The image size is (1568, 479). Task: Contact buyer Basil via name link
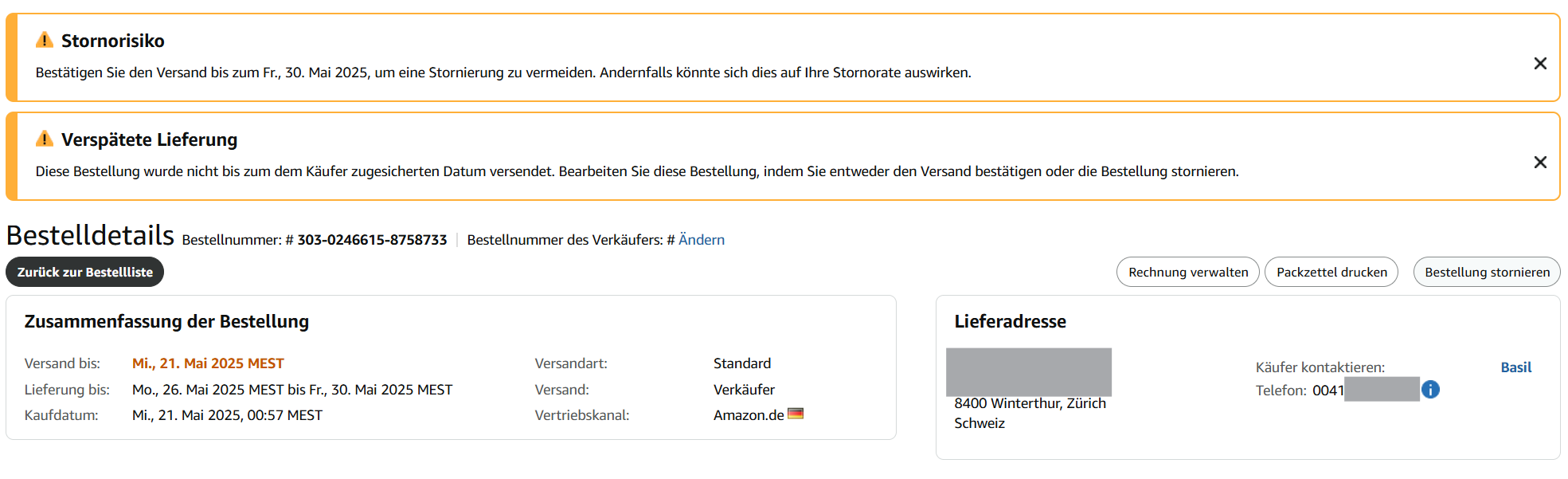tap(1516, 367)
